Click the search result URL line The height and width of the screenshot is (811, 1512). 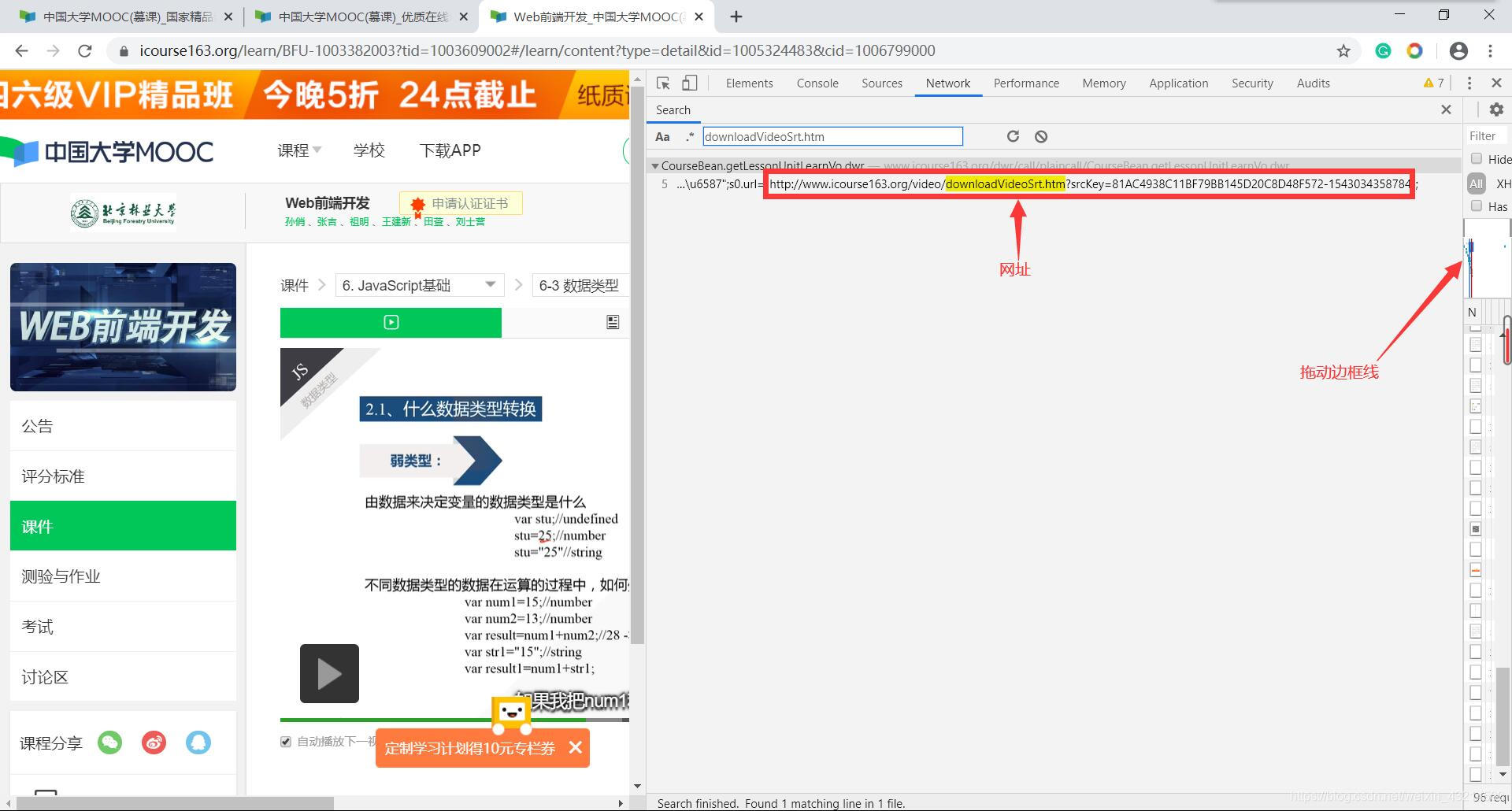click(x=1047, y=184)
